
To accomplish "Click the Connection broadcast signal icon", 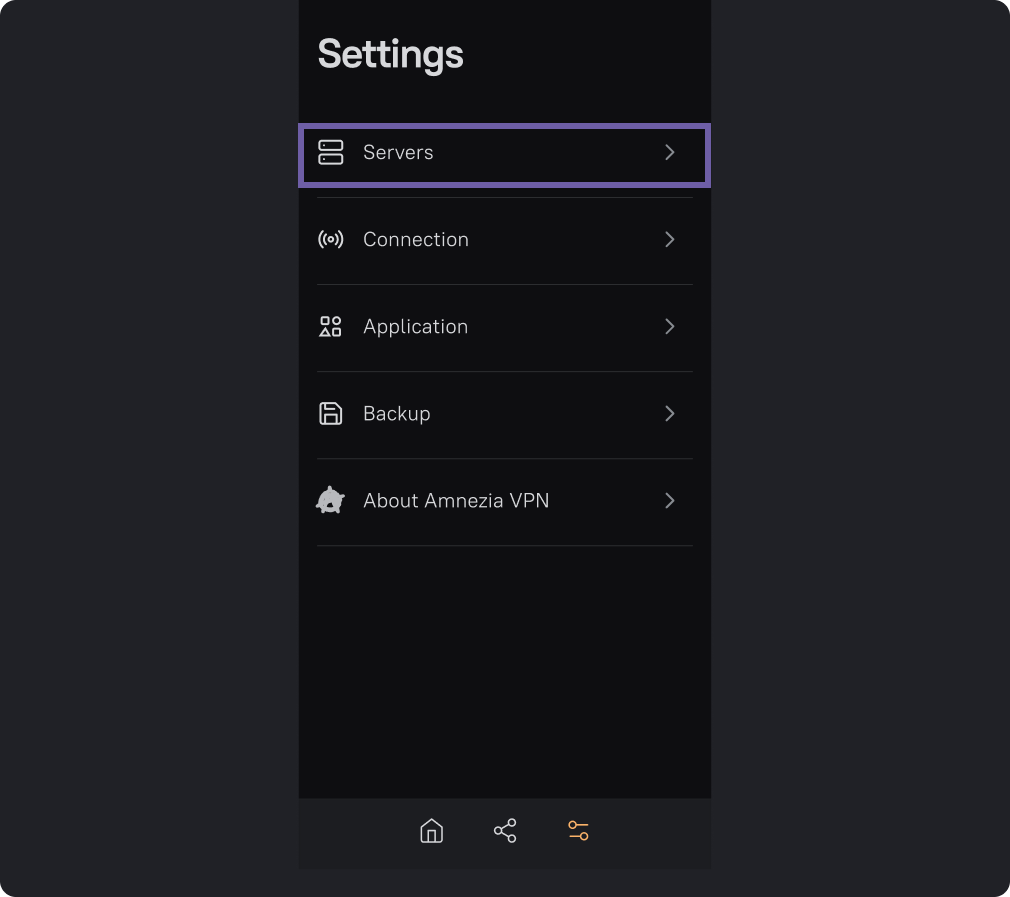I will click(330, 240).
